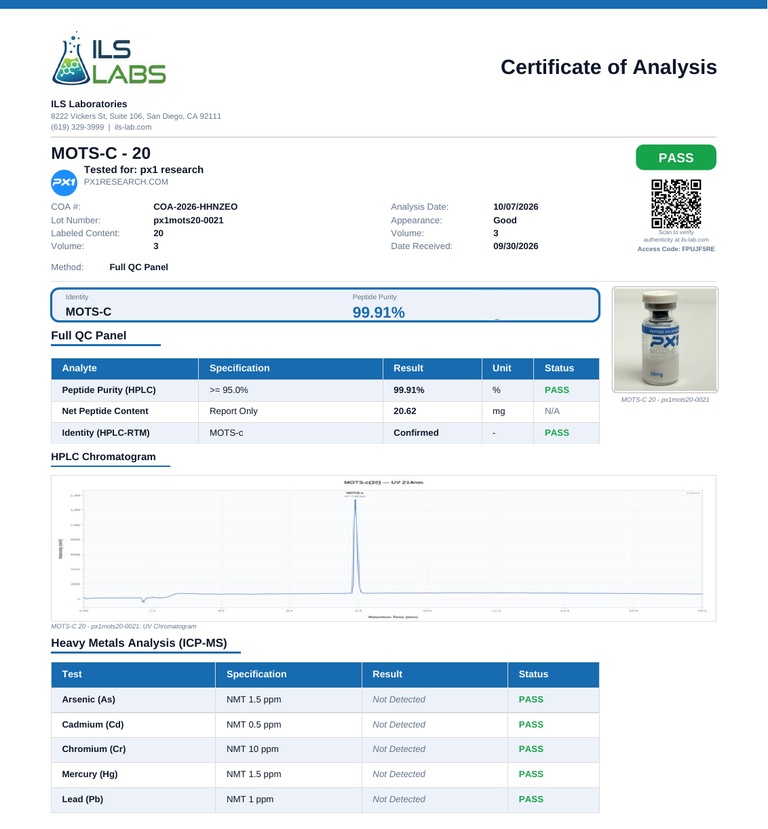Click the Arsenic (As) row label
The width and height of the screenshot is (768, 829).
click(x=88, y=700)
